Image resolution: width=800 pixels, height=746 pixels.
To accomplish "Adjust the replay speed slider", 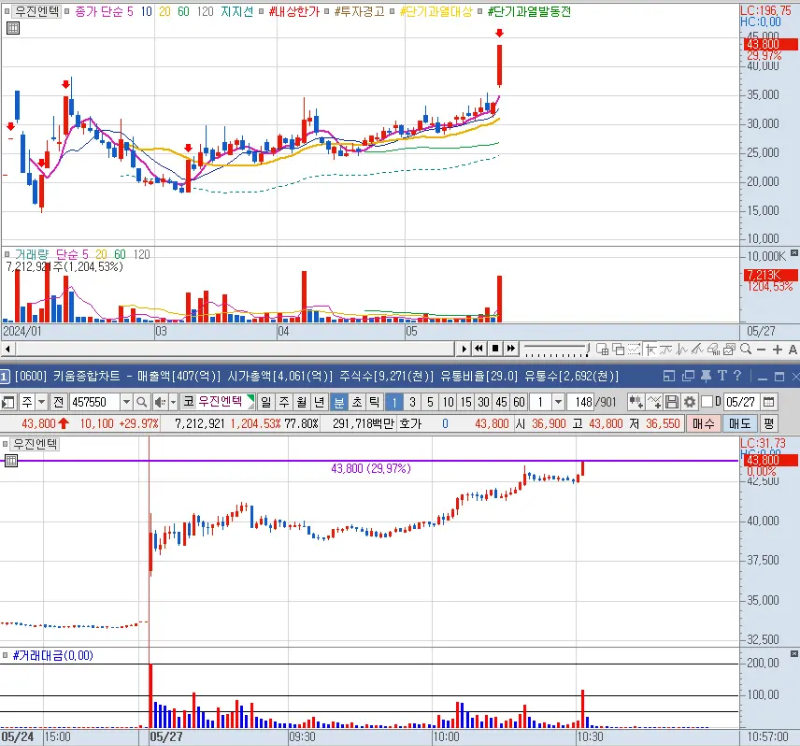I will (557, 350).
